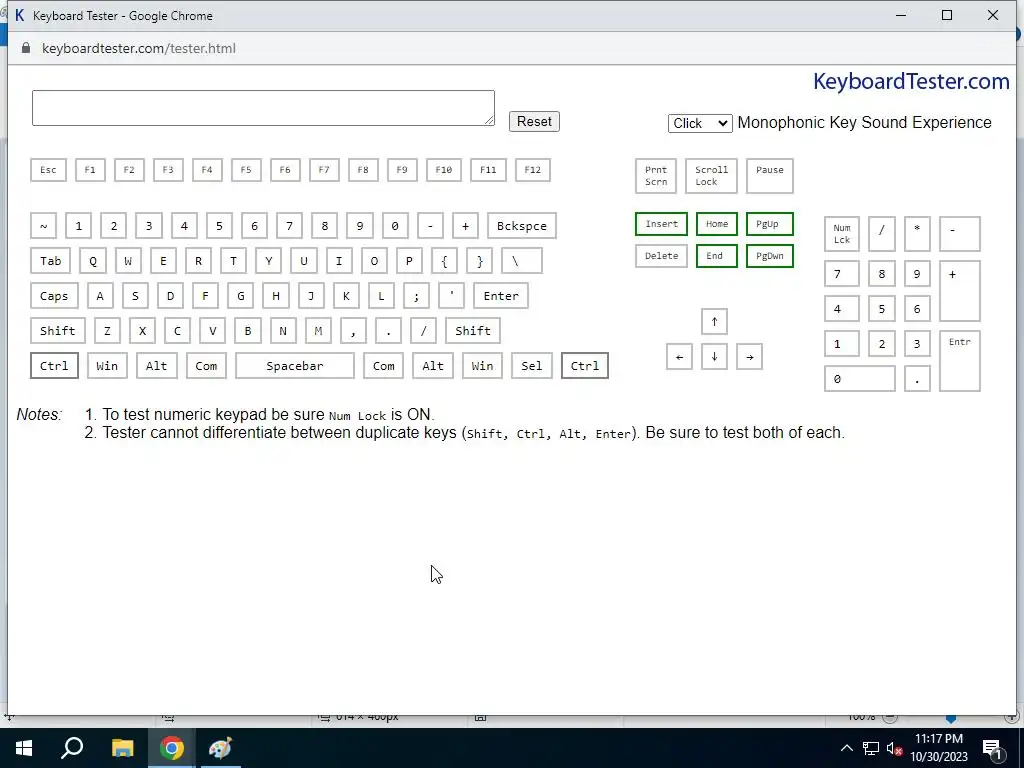Viewport: 1024px width, 768px height.
Task: Show hidden tray icons chevron
Action: point(846,748)
